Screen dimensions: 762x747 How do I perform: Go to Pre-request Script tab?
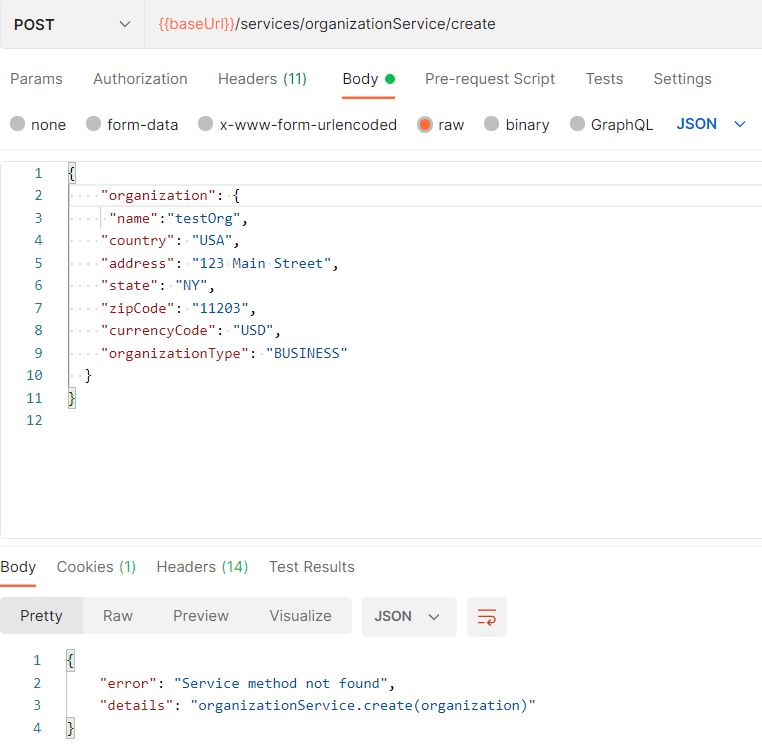[489, 79]
